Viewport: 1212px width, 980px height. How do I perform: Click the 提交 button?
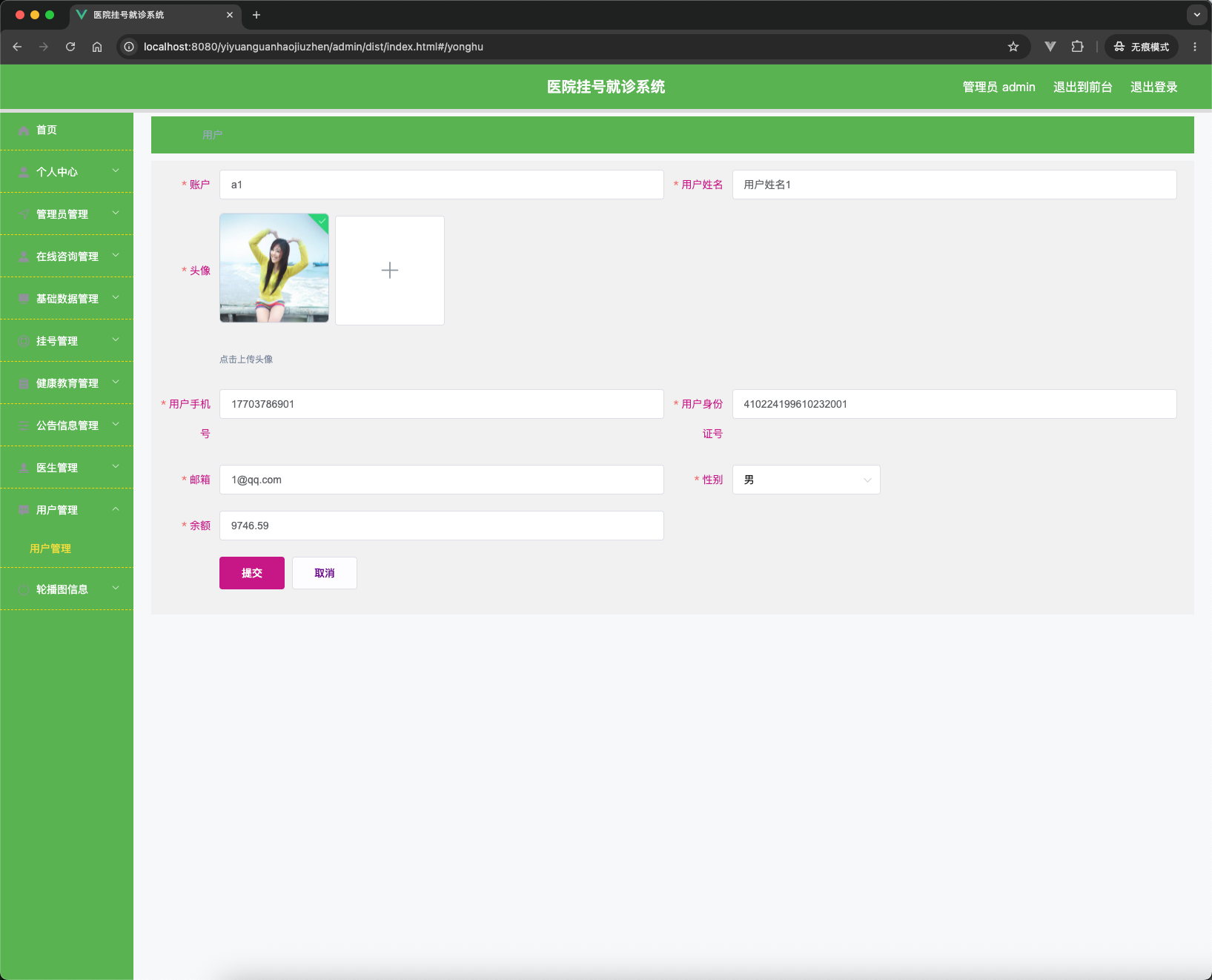(252, 573)
